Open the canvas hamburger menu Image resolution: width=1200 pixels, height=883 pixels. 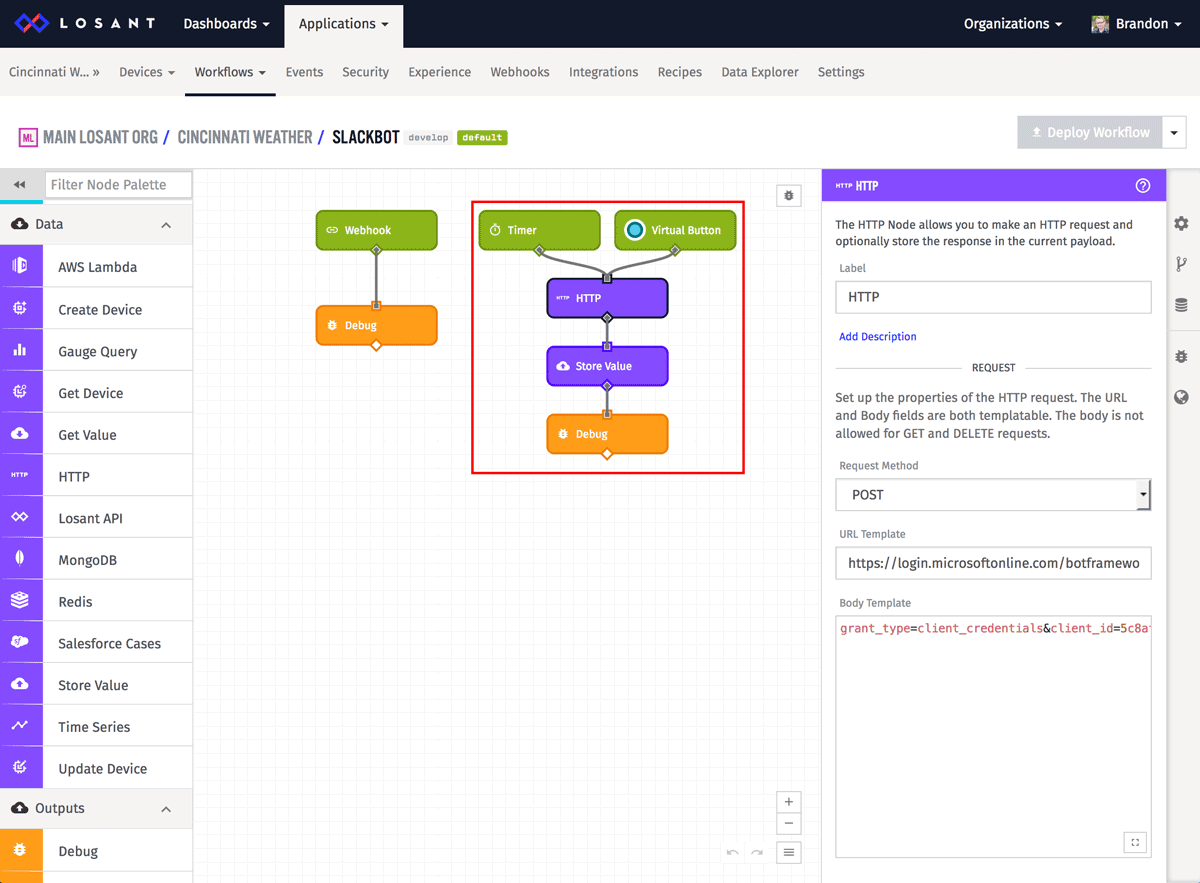789,853
